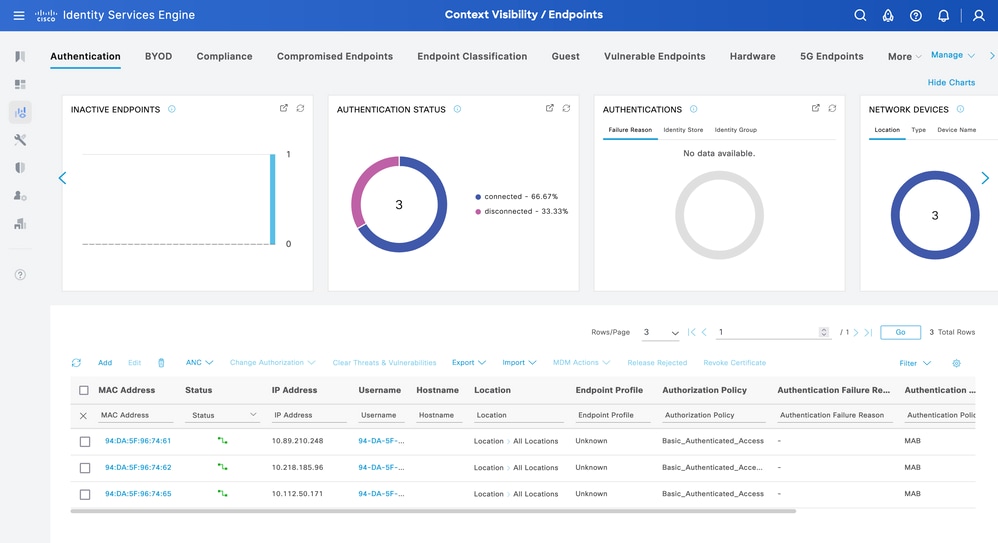Pop out the Inactive Endpoints chart
Screen dimensions: 998x543
[284, 108]
